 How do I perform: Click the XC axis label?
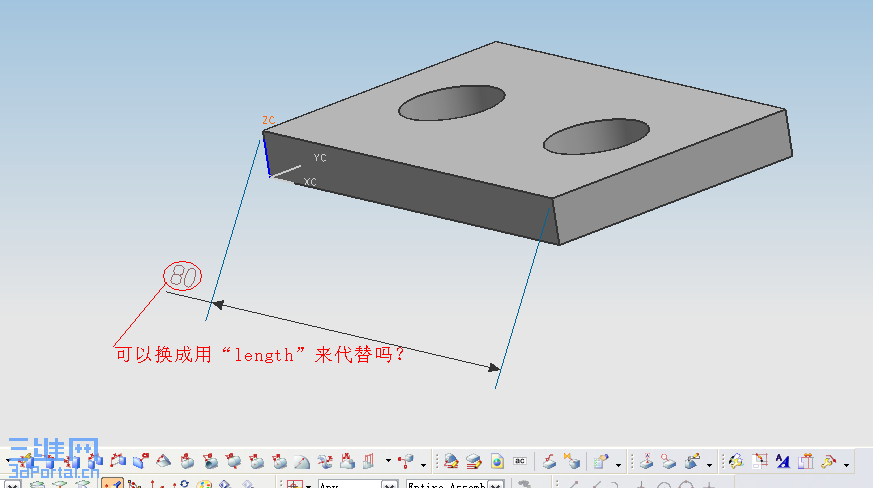(310, 182)
